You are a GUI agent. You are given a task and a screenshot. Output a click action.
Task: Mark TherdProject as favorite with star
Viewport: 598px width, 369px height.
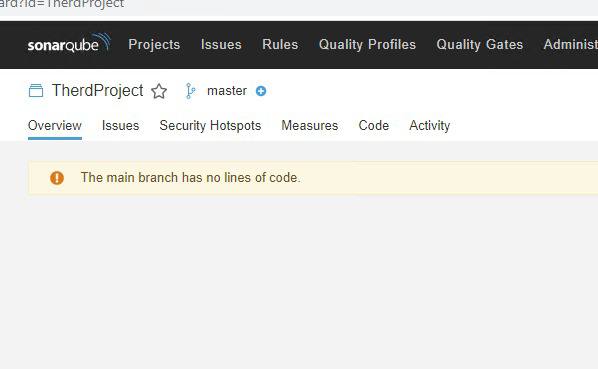pyautogui.click(x=159, y=91)
